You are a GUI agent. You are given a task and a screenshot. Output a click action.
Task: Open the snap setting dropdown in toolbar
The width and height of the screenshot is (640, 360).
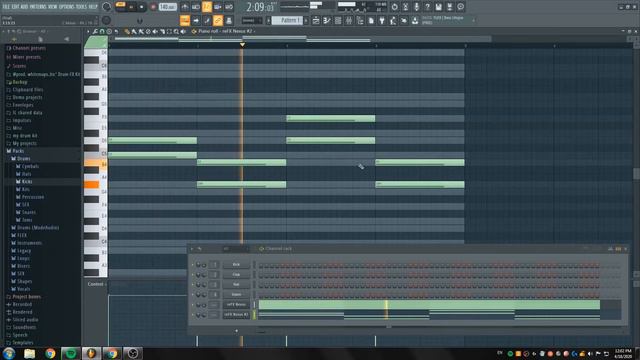[x=251, y=20]
